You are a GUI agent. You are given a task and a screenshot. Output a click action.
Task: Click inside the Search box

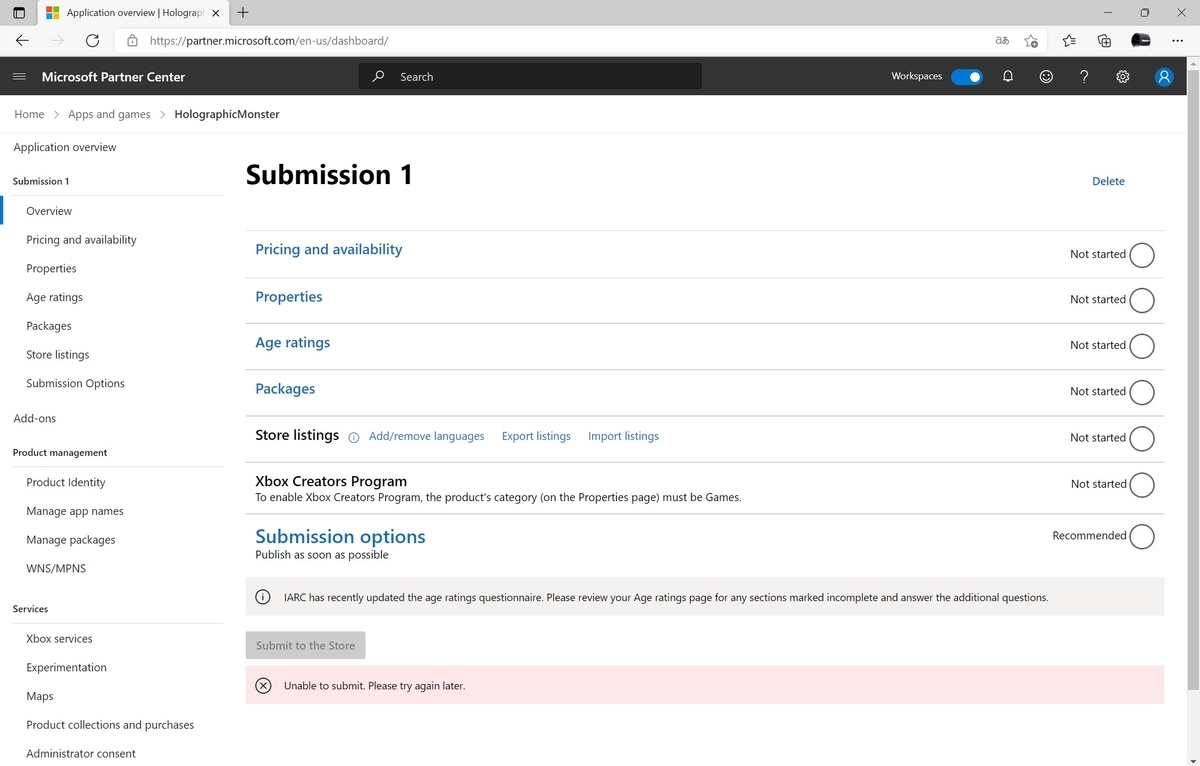[x=530, y=77]
